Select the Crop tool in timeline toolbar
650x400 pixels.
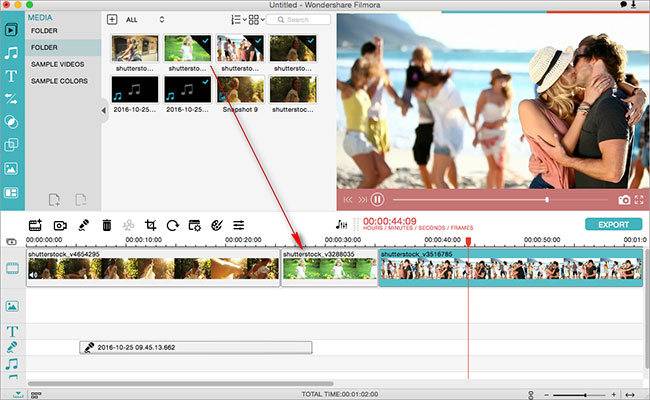151,226
